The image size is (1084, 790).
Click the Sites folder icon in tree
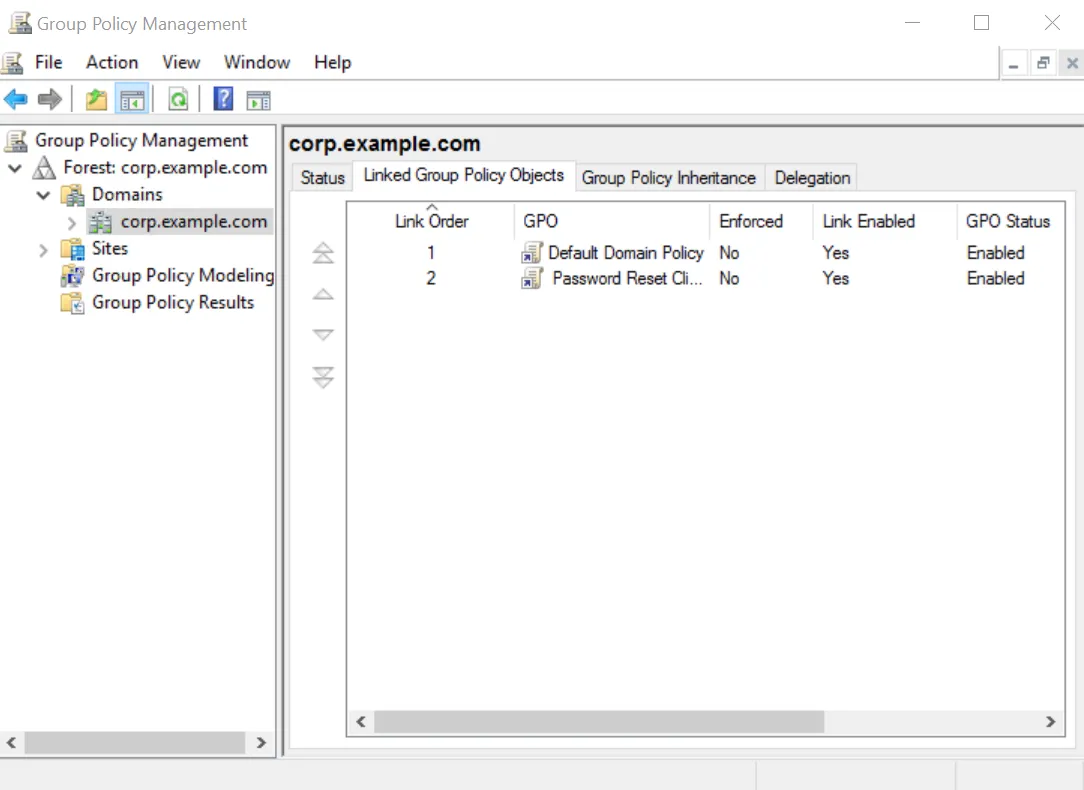73,249
